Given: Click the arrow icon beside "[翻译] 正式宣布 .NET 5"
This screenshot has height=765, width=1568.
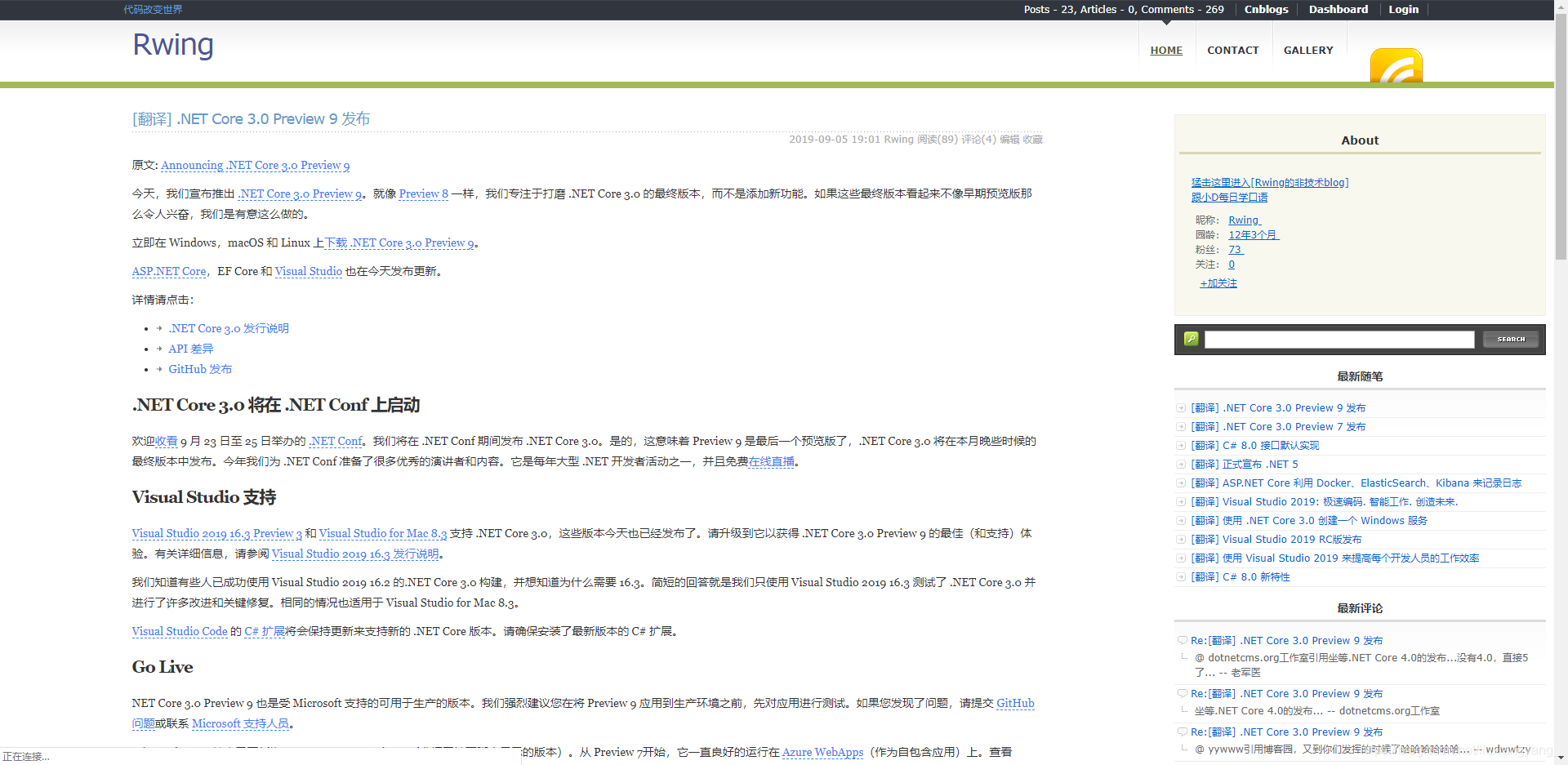Looking at the screenshot, I should coord(1180,464).
